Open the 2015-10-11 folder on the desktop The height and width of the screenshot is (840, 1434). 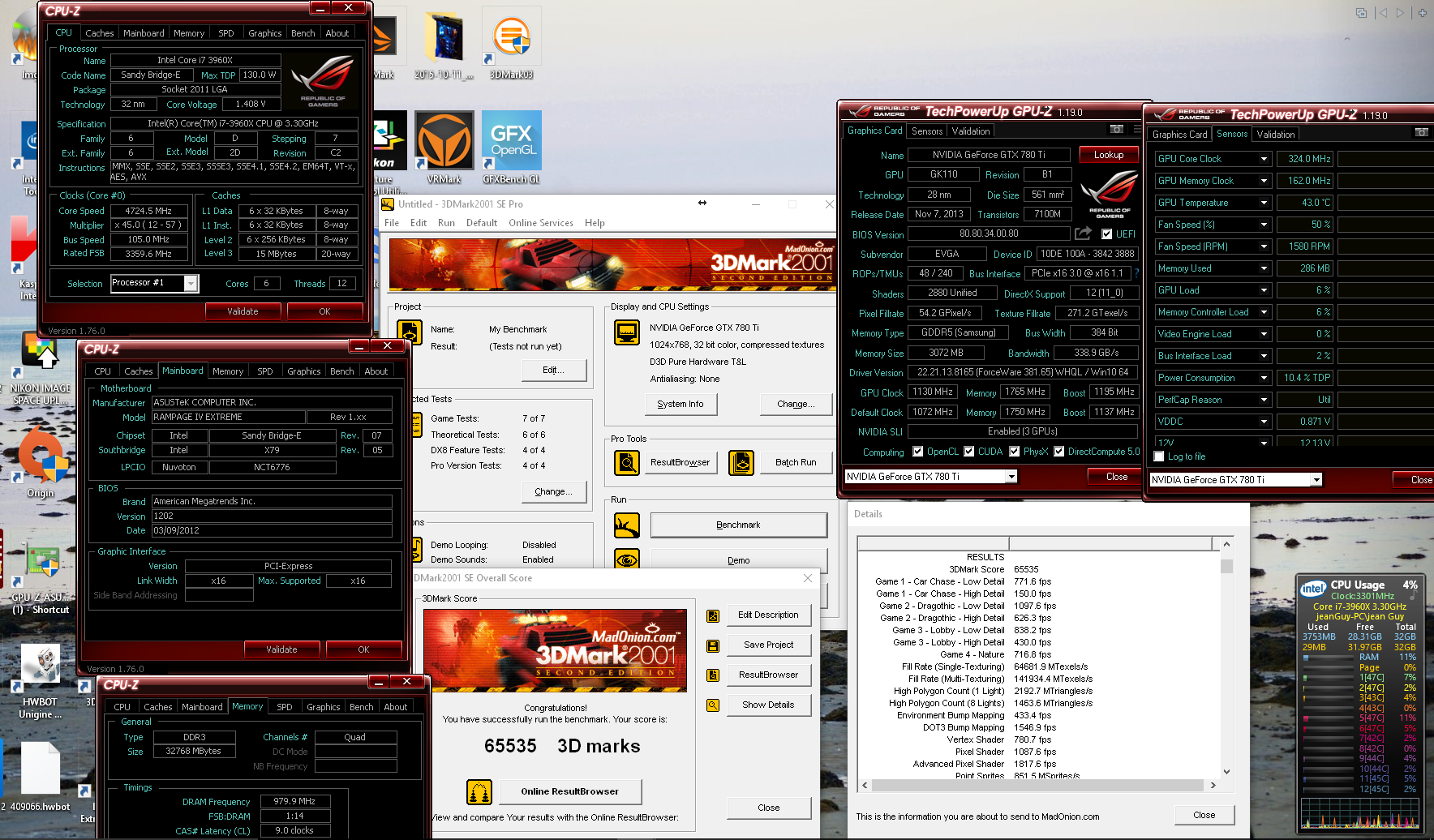(x=444, y=45)
